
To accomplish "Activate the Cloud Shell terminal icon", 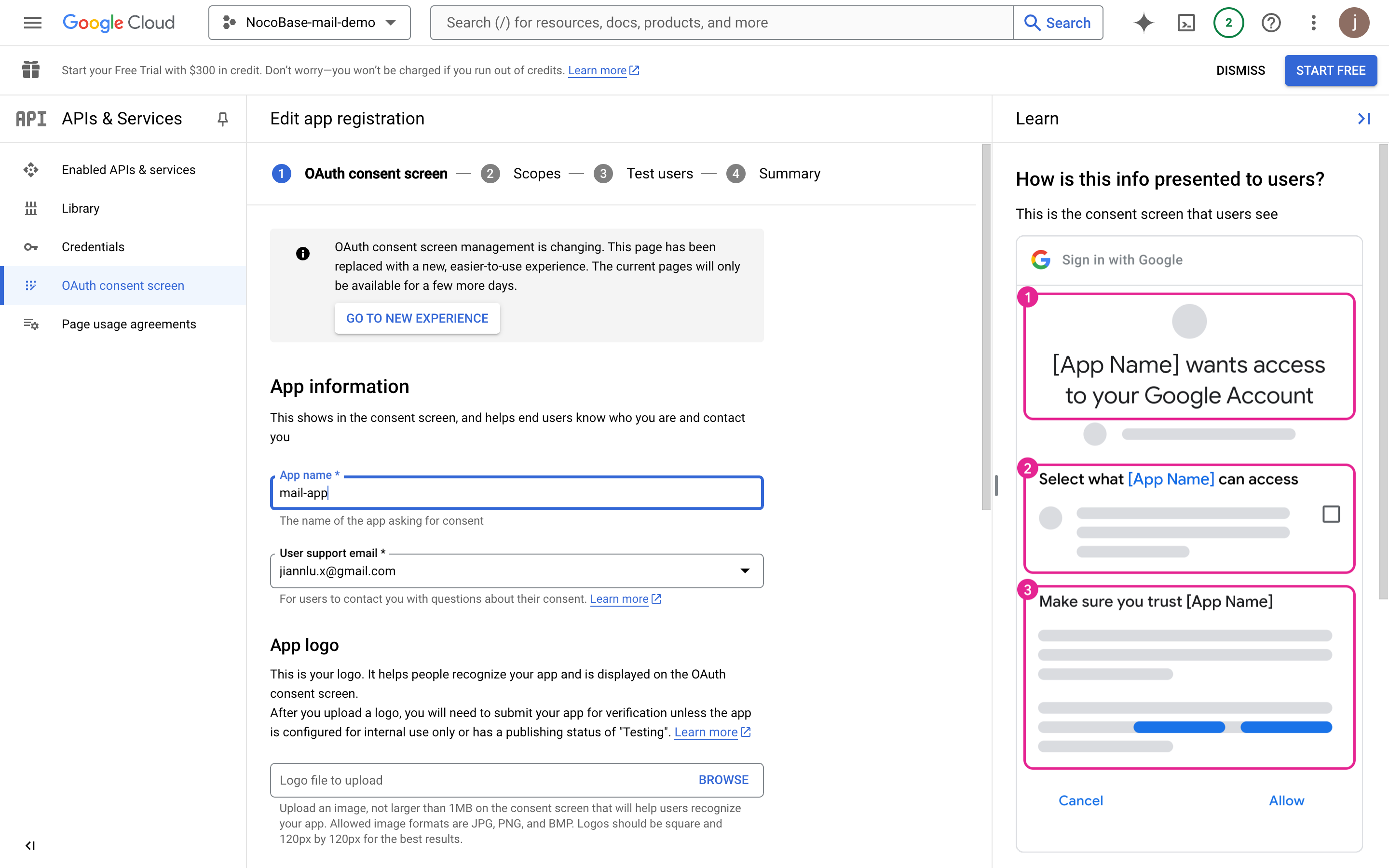I will point(1186,22).
